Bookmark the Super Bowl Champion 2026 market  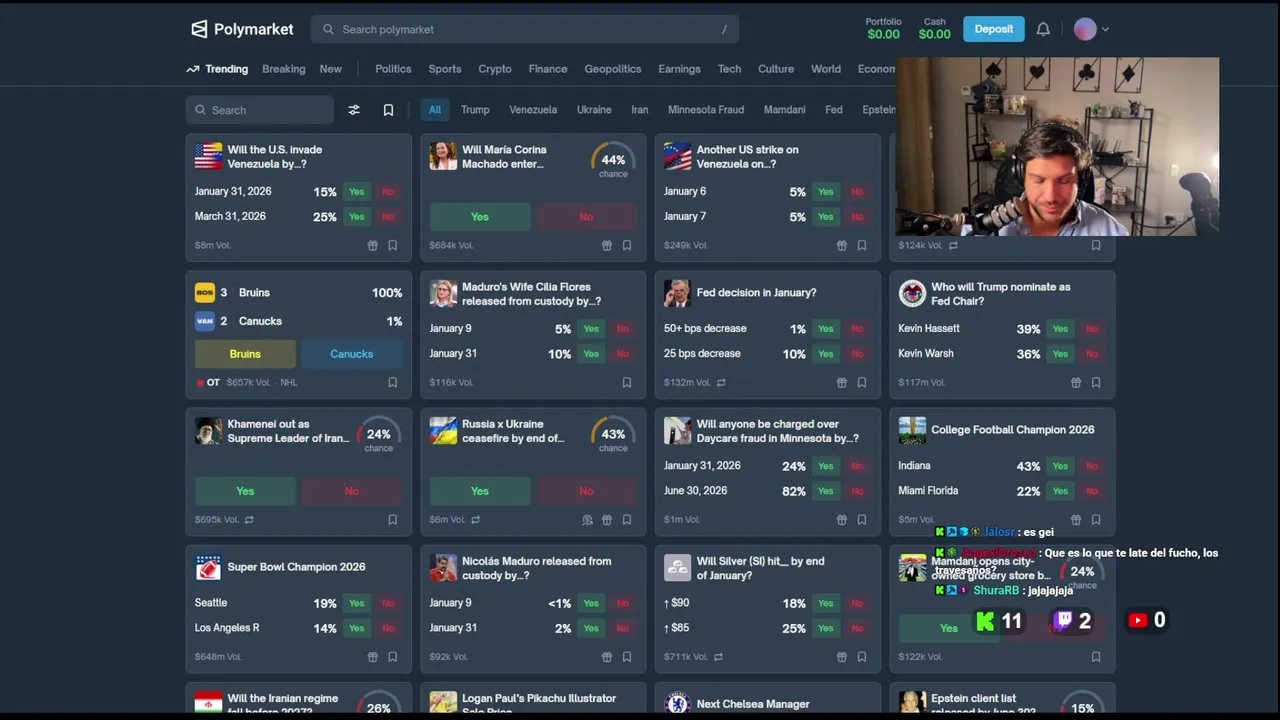[x=392, y=656]
